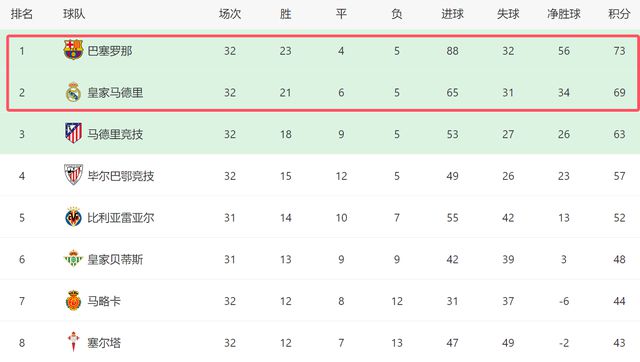The image size is (640, 362).
Task: Click the Real Madrid club crest
Action: click(x=73, y=92)
